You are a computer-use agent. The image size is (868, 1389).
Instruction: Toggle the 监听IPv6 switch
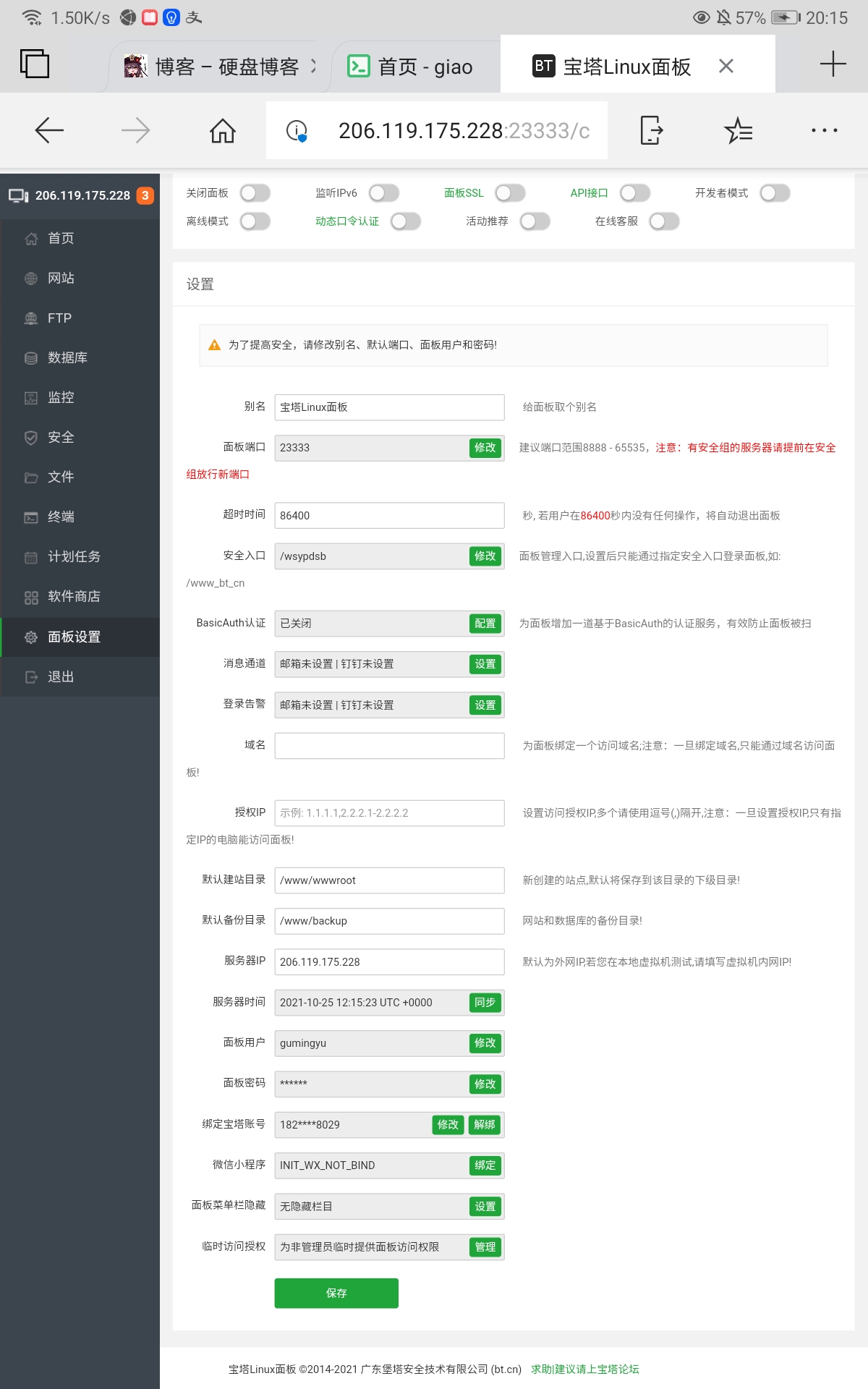click(384, 193)
